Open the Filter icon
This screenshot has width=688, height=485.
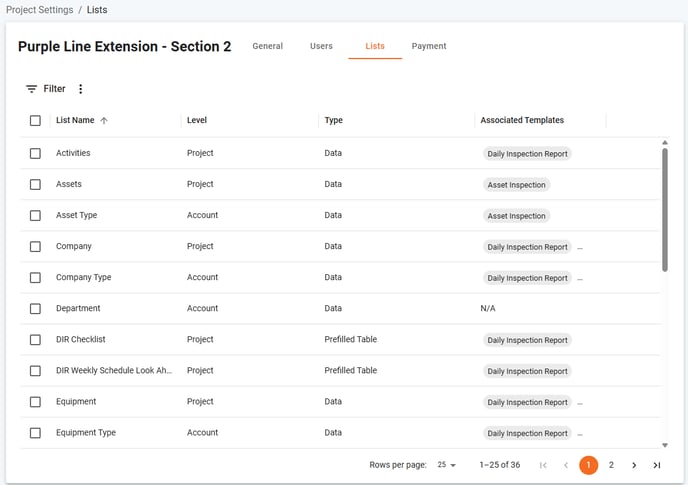coord(31,89)
